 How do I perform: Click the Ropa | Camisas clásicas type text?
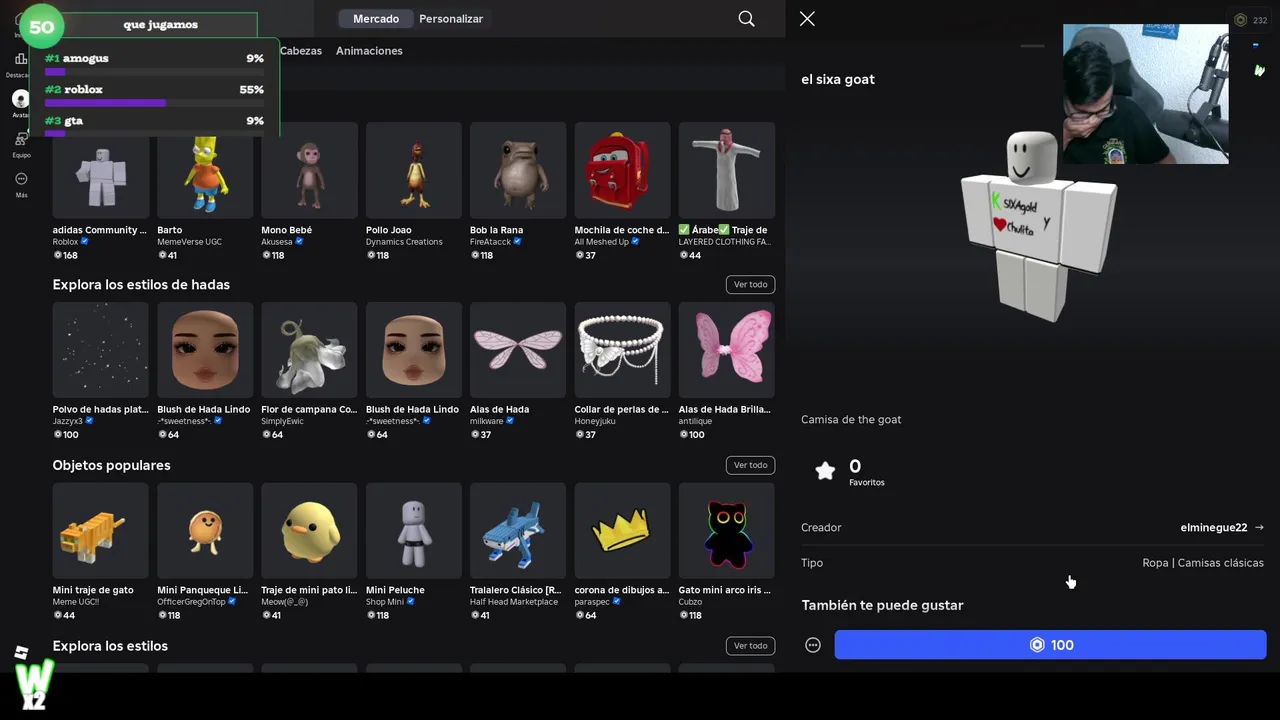pyautogui.click(x=1203, y=563)
